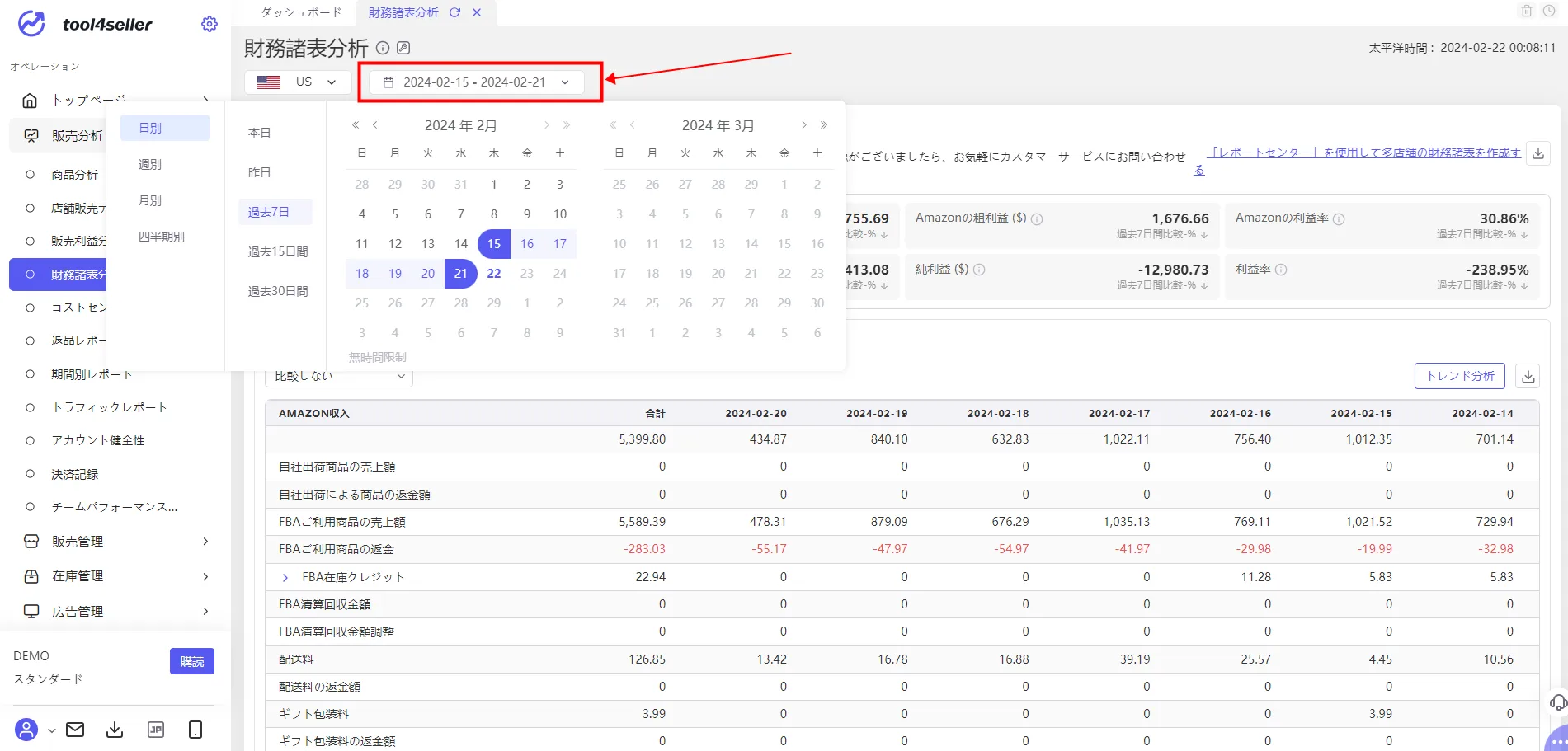Click the mobile phone app icon

pos(195,730)
